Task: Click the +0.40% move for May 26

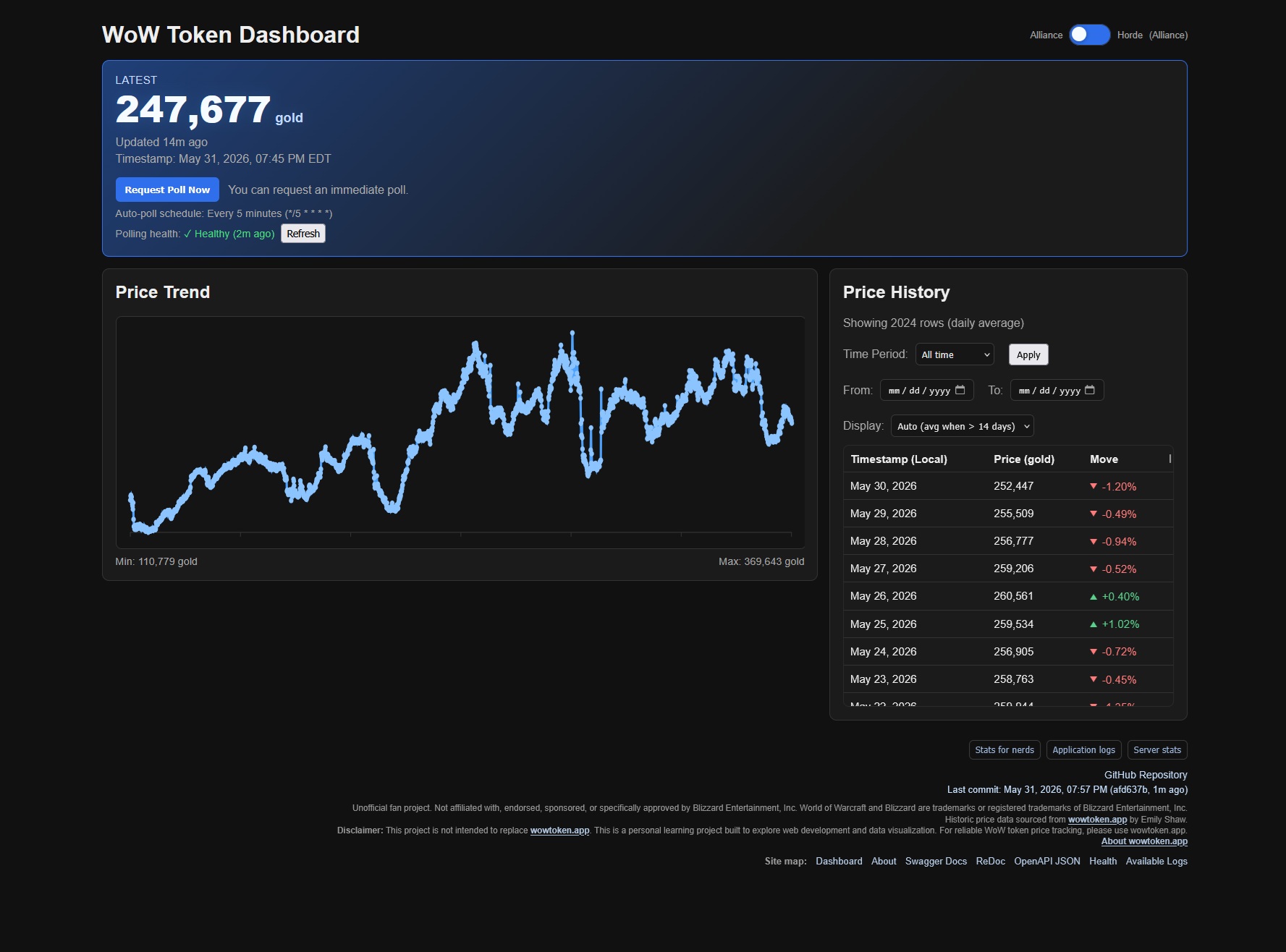Action: pos(1114,597)
